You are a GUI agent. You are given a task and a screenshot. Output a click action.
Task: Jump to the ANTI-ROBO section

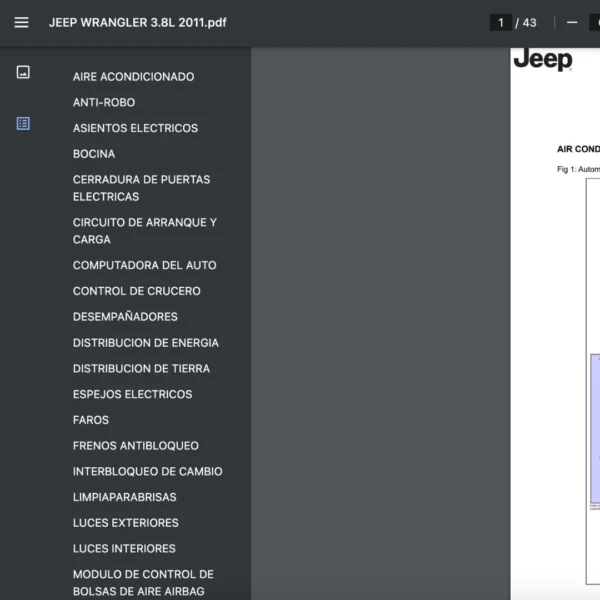click(x=104, y=103)
